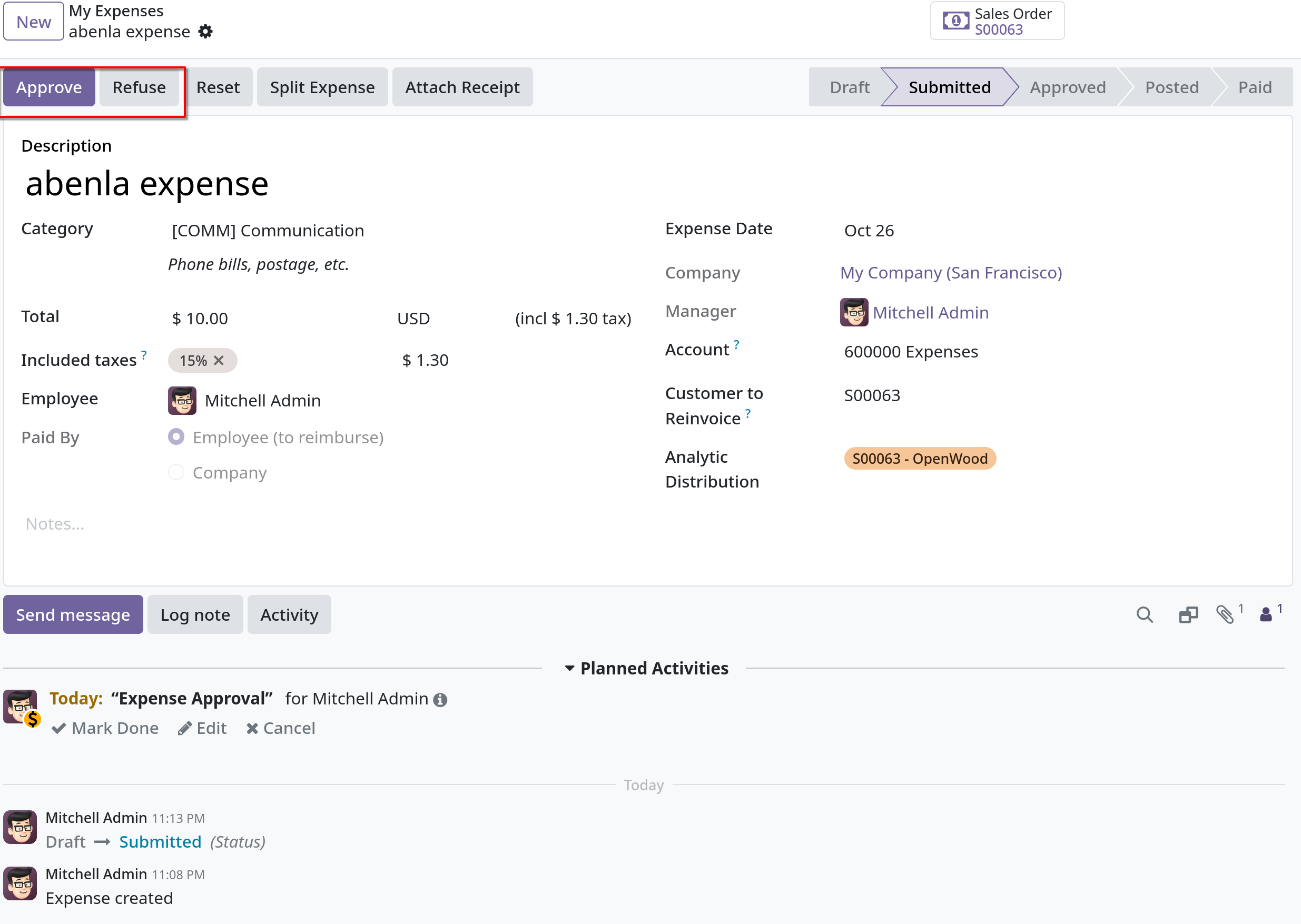Select Company paid-by radio option
Screen dimensions: 1301x924
[x=176, y=472]
